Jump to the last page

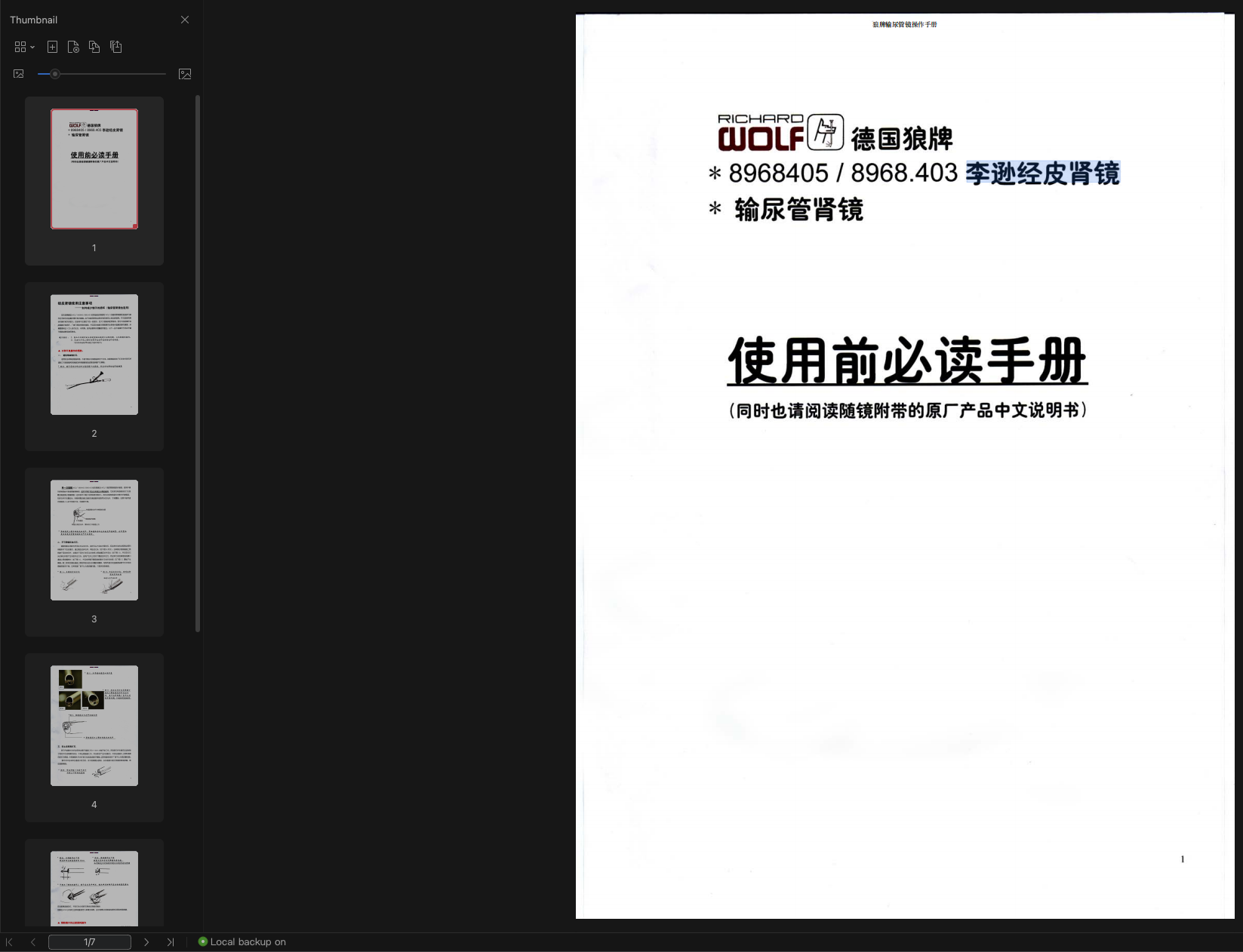tap(170, 941)
